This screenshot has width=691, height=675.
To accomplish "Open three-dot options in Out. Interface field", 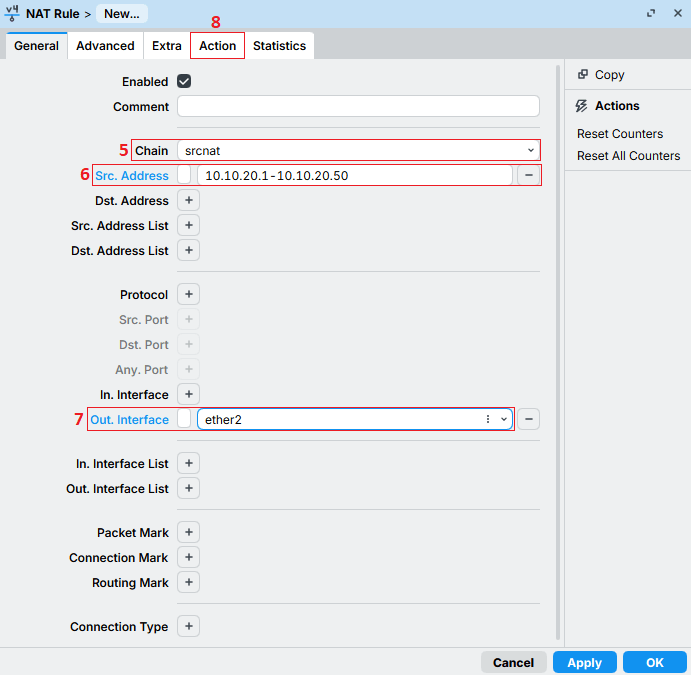I will click(x=488, y=419).
